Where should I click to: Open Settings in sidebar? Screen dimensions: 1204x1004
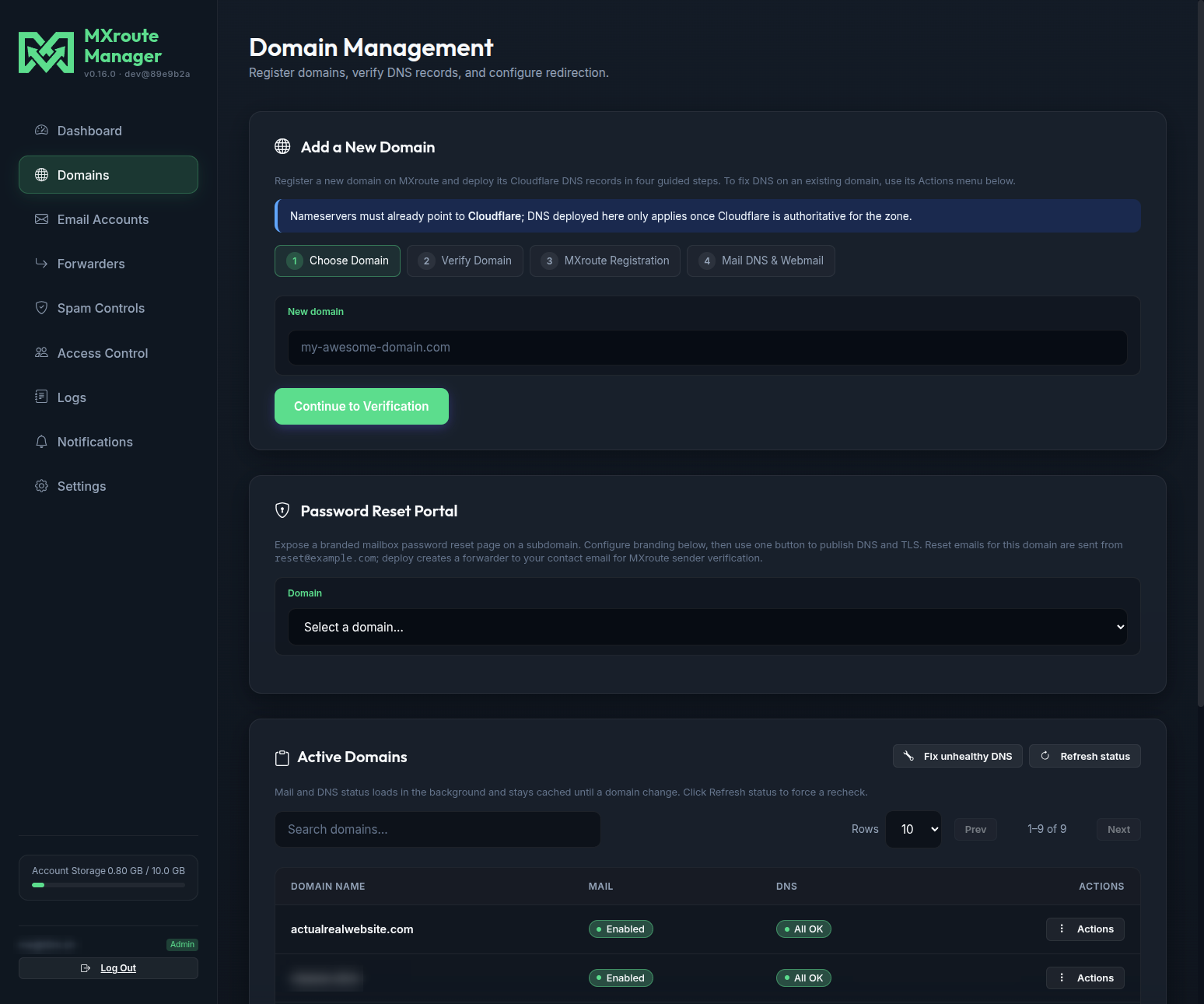point(108,486)
